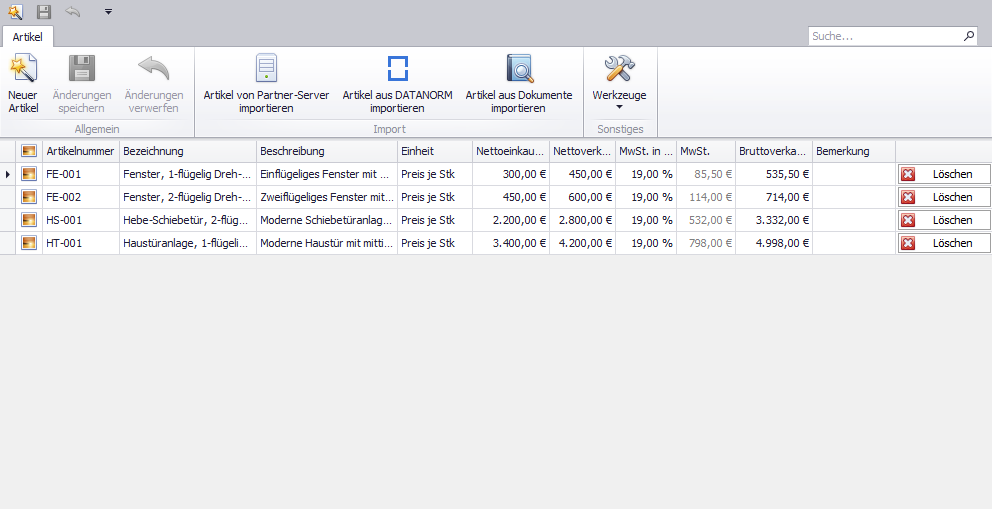Click the image icon in HT-001 row
The height and width of the screenshot is (509, 992).
[29, 243]
